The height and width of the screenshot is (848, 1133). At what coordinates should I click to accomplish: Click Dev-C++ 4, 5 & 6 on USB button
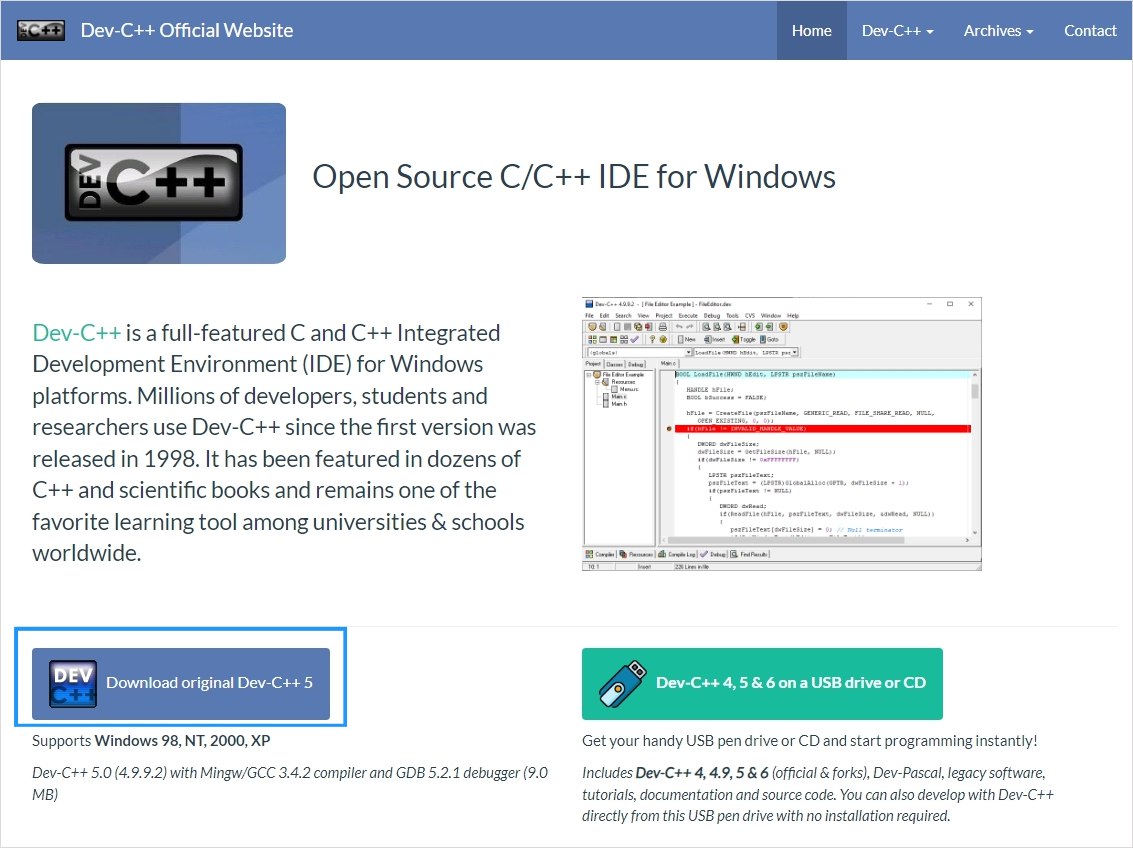pos(762,683)
